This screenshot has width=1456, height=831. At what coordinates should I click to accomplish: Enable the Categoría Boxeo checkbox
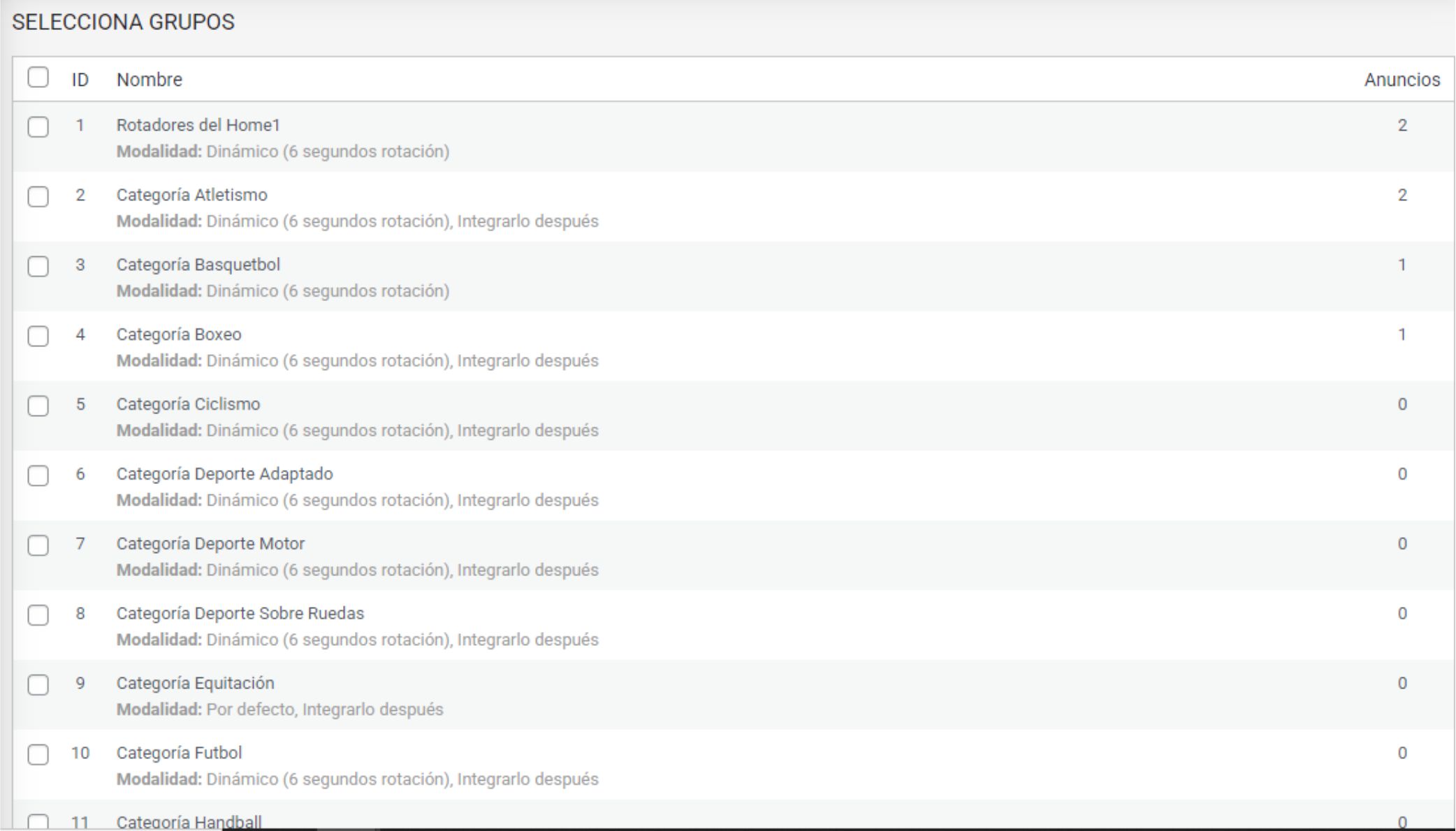[38, 337]
